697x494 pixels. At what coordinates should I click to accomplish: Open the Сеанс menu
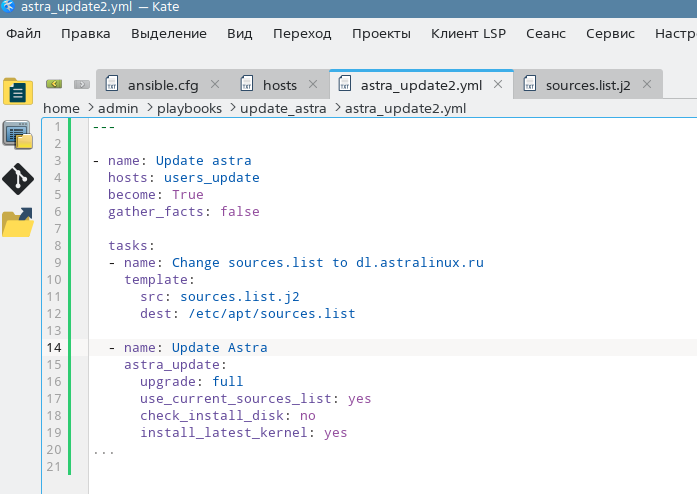[x=546, y=34]
